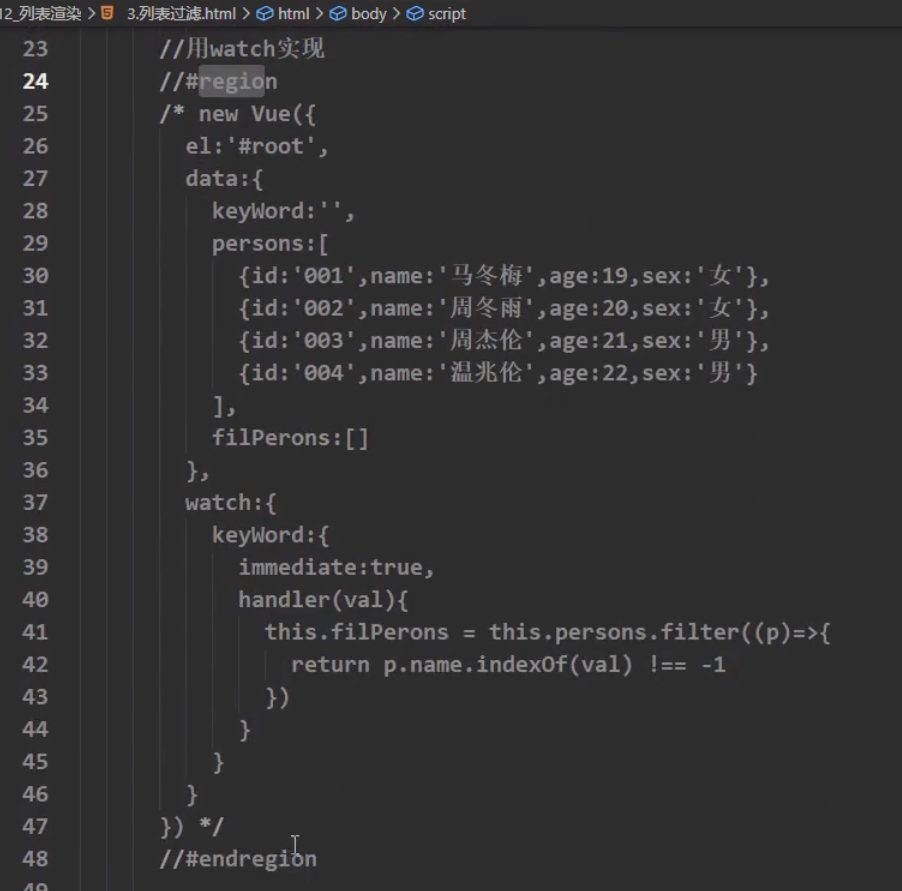Click line number 37 in gutter
902x891 pixels.
pos(35,503)
